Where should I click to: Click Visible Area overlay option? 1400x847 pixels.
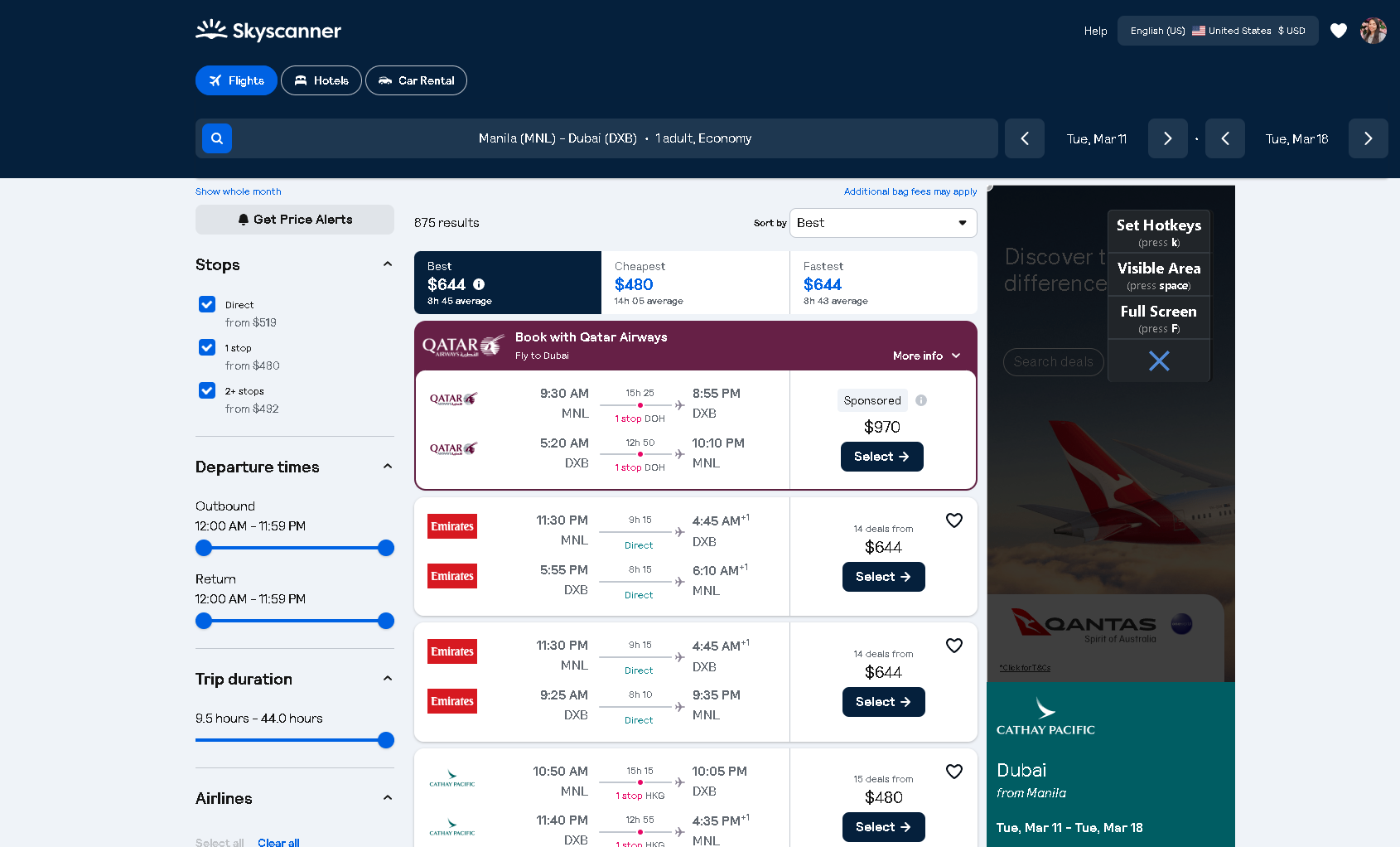[1159, 275]
